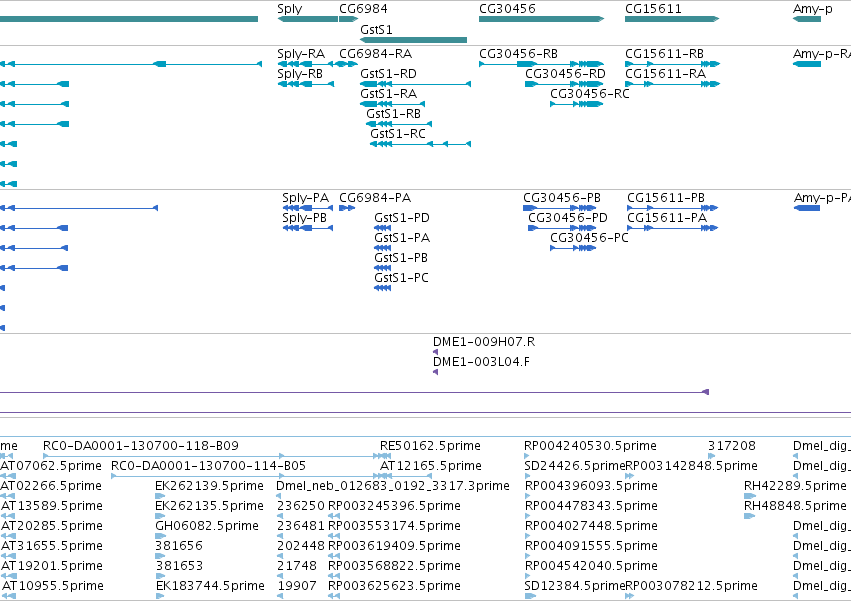Choose the GstS1-PB protein label
The width and height of the screenshot is (851, 601).
tap(401, 257)
